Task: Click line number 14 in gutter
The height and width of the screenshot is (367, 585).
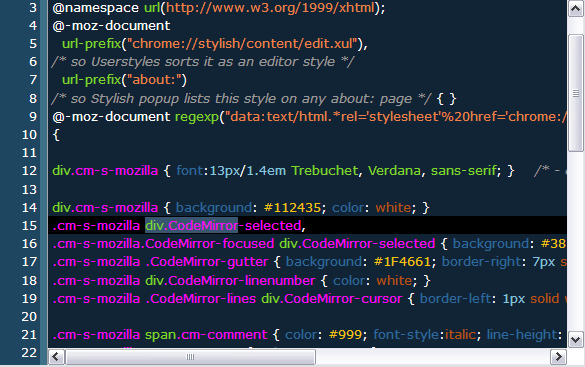Action: click(x=29, y=207)
